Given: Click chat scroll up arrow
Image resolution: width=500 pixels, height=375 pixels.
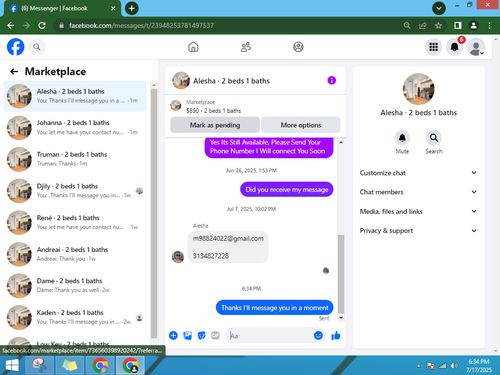Looking at the screenshot, I should pyautogui.click(x=341, y=142).
